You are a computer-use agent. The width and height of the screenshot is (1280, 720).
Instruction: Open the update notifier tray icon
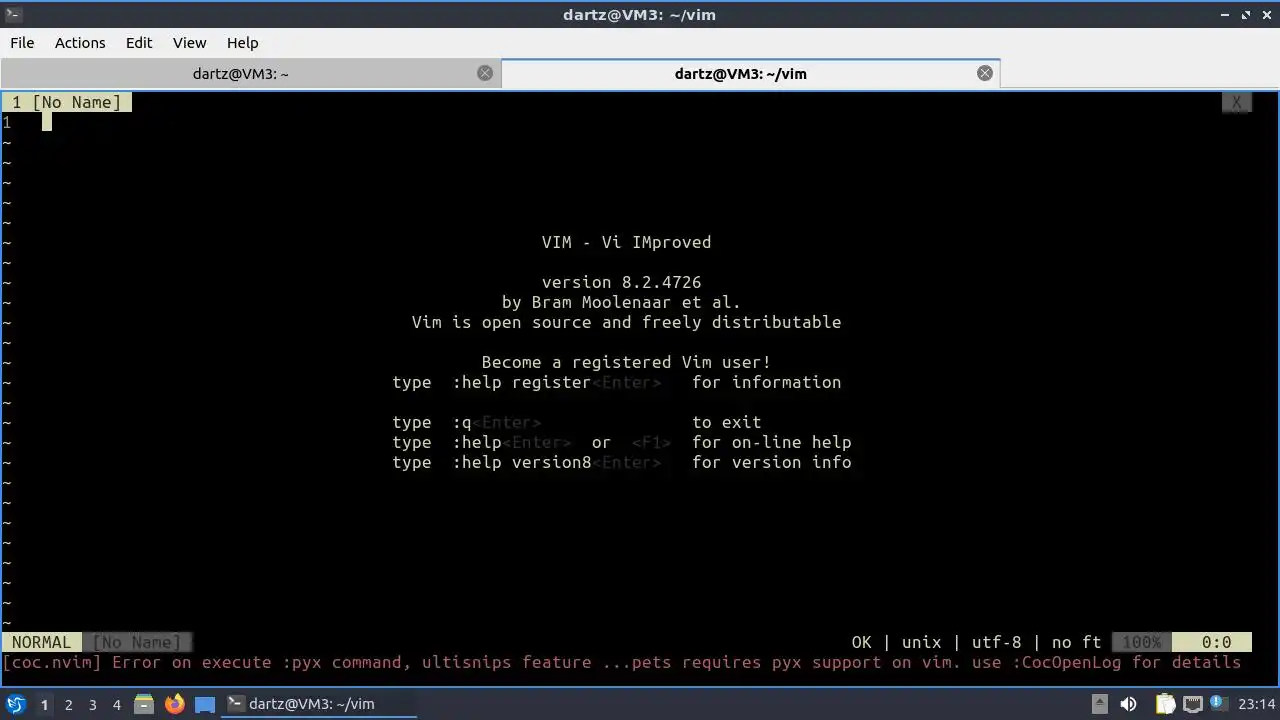pos(1219,704)
